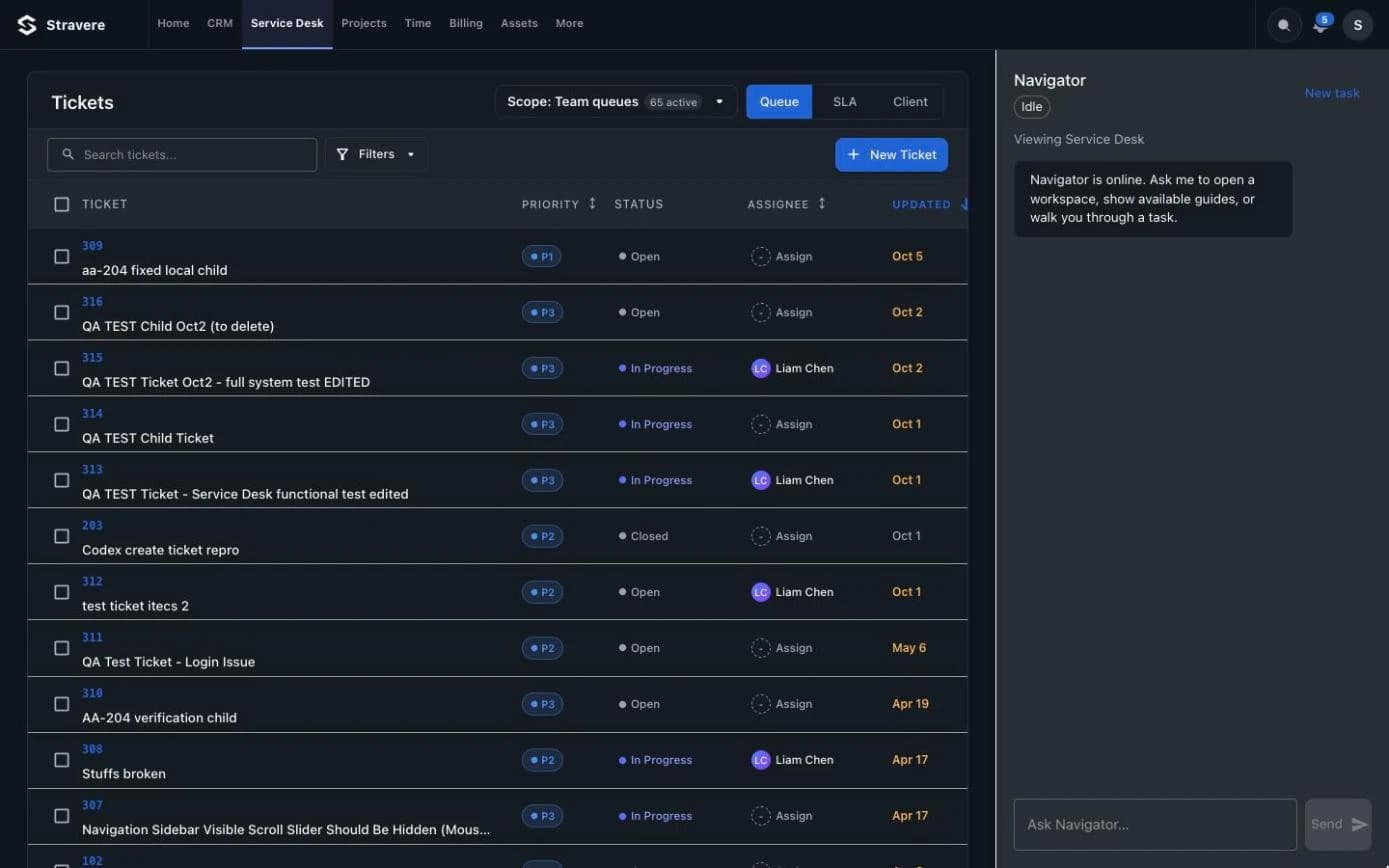The height and width of the screenshot is (868, 1389).
Task: Expand the Filters dropdown
Action: point(376,154)
